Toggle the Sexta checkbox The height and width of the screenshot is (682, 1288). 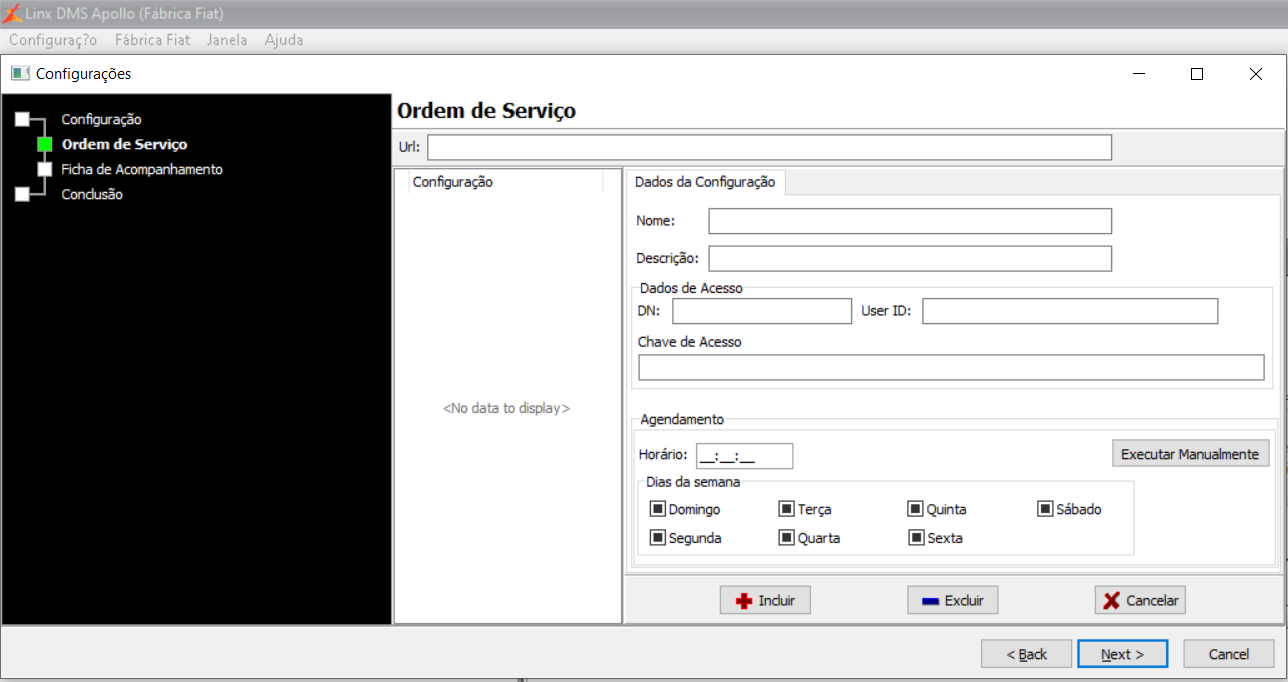click(x=916, y=537)
